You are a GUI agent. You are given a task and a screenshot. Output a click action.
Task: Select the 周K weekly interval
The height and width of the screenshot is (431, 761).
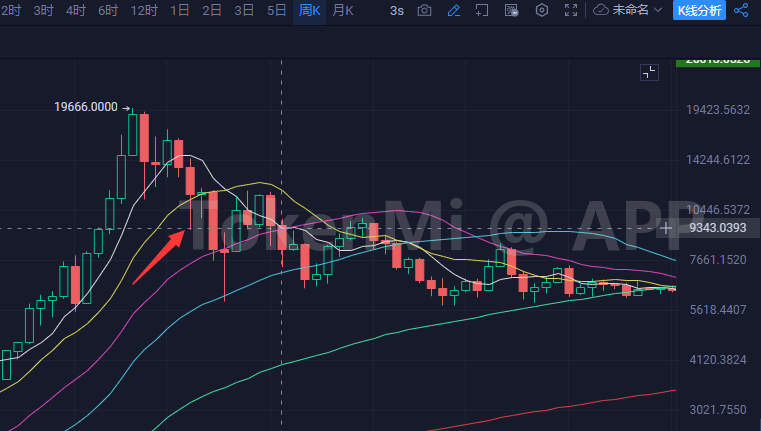click(309, 10)
